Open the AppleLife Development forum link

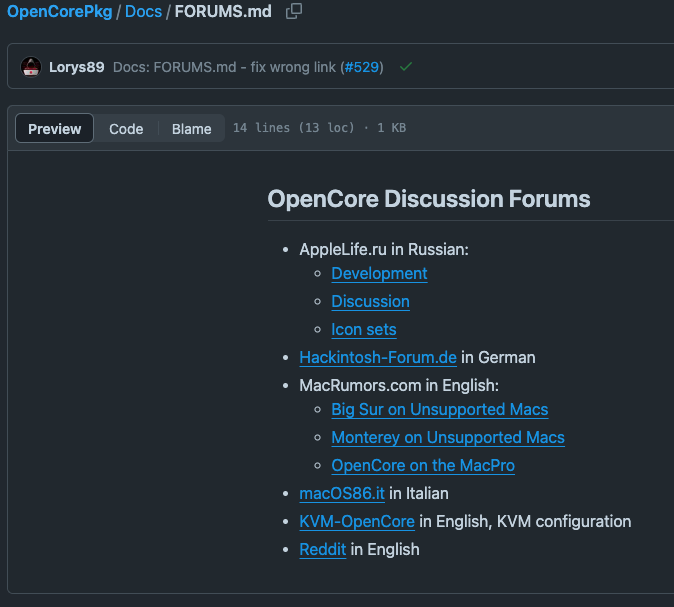[379, 274]
